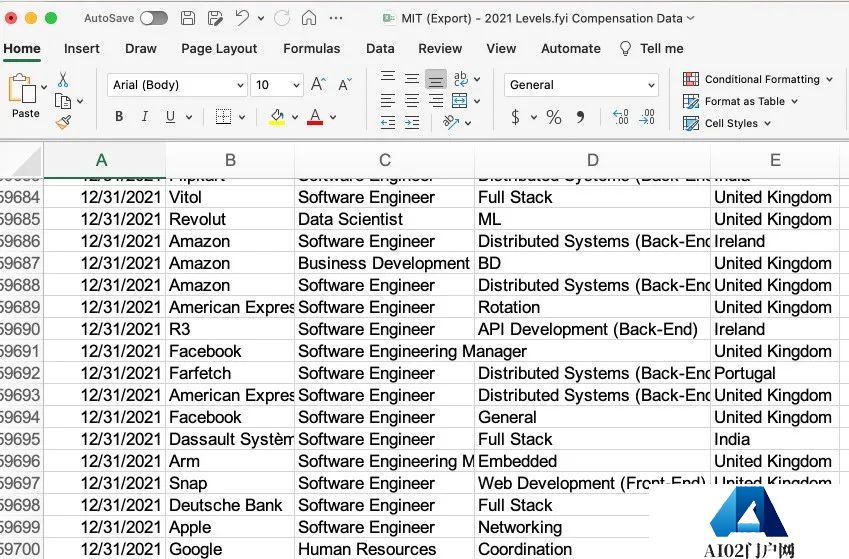Click the Decrease Indent icon
Viewport: 849px width, 559px height.
(388, 123)
